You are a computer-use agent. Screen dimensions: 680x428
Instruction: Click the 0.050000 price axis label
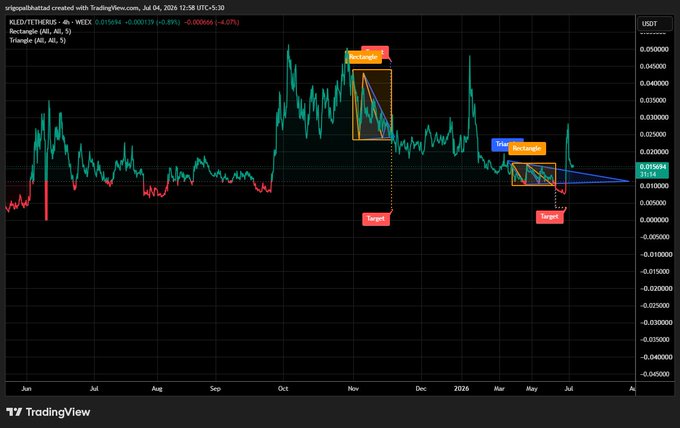click(654, 49)
